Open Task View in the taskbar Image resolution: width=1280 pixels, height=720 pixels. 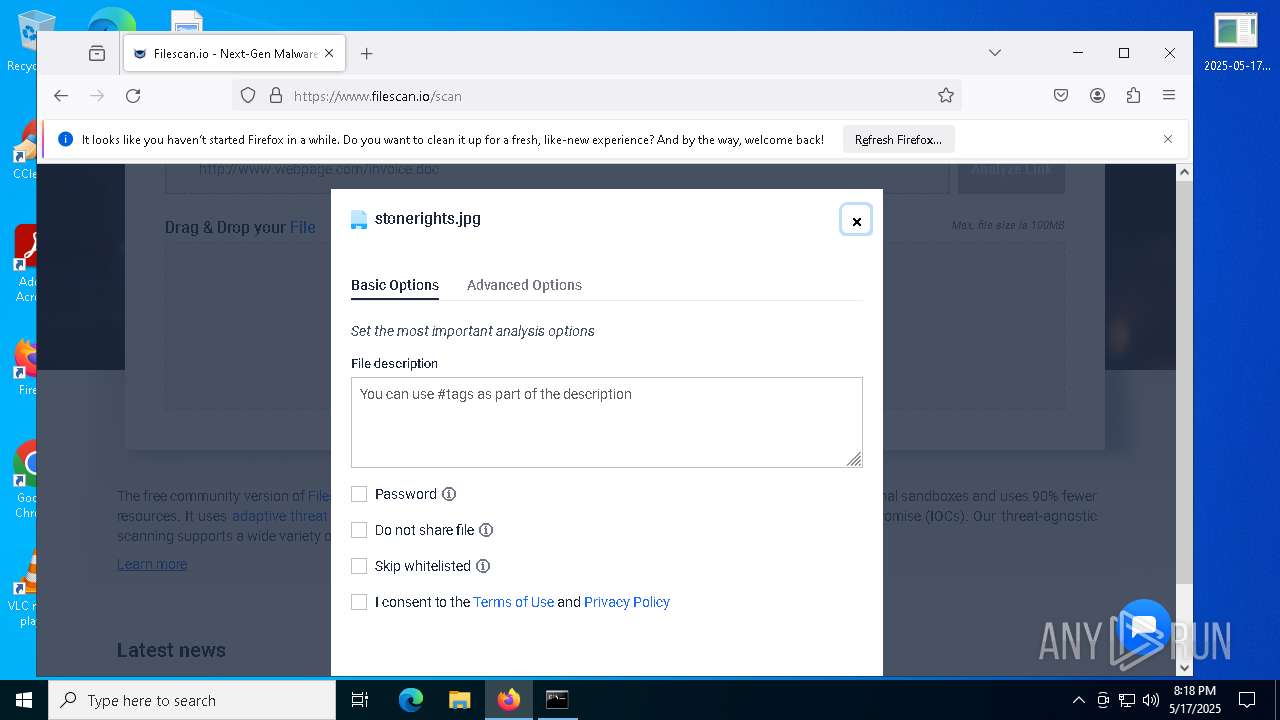tap(360, 700)
